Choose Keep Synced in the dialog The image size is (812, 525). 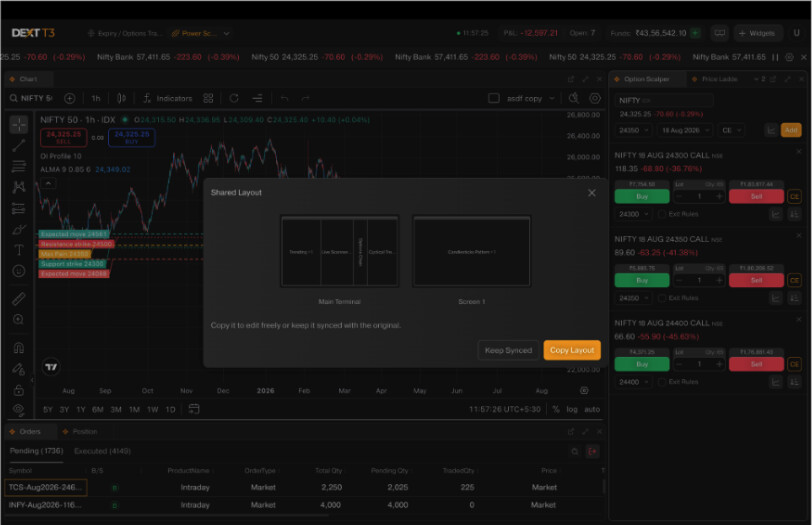[x=508, y=350]
